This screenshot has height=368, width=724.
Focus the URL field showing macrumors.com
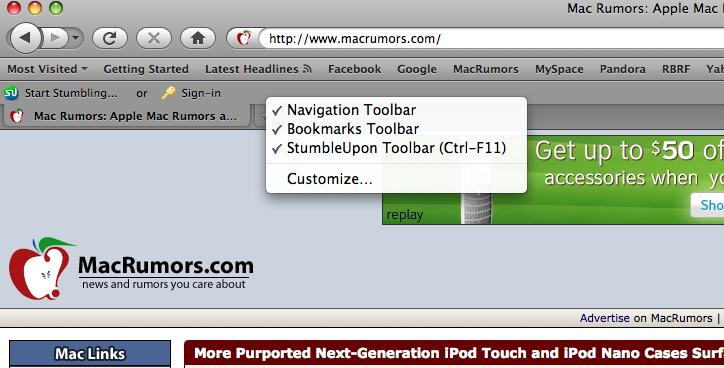(492, 38)
